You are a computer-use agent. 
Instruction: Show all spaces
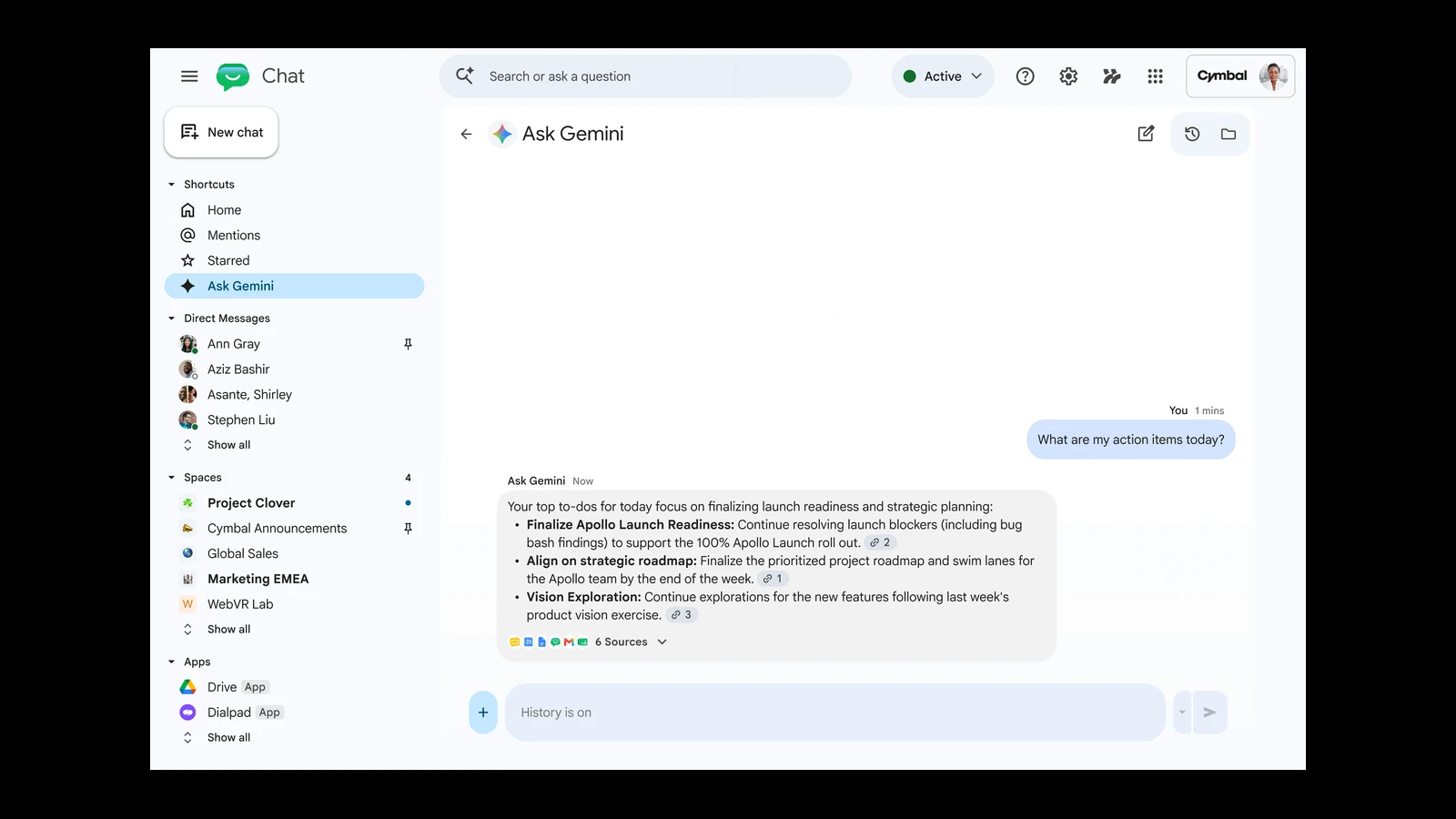[228, 630]
